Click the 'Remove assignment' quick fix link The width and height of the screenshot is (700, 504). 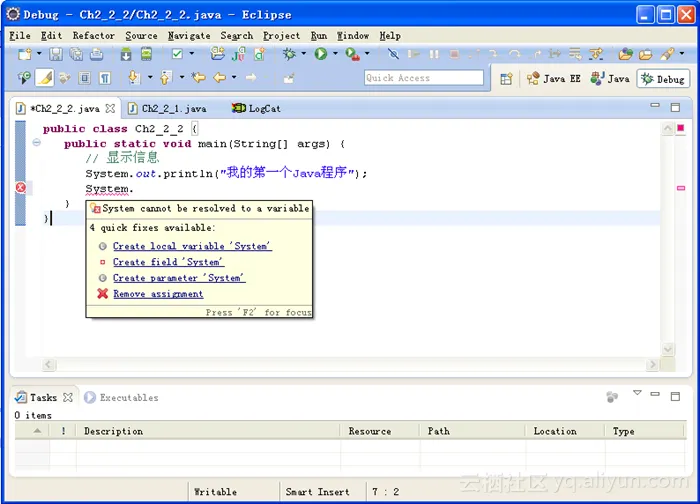tap(158, 294)
